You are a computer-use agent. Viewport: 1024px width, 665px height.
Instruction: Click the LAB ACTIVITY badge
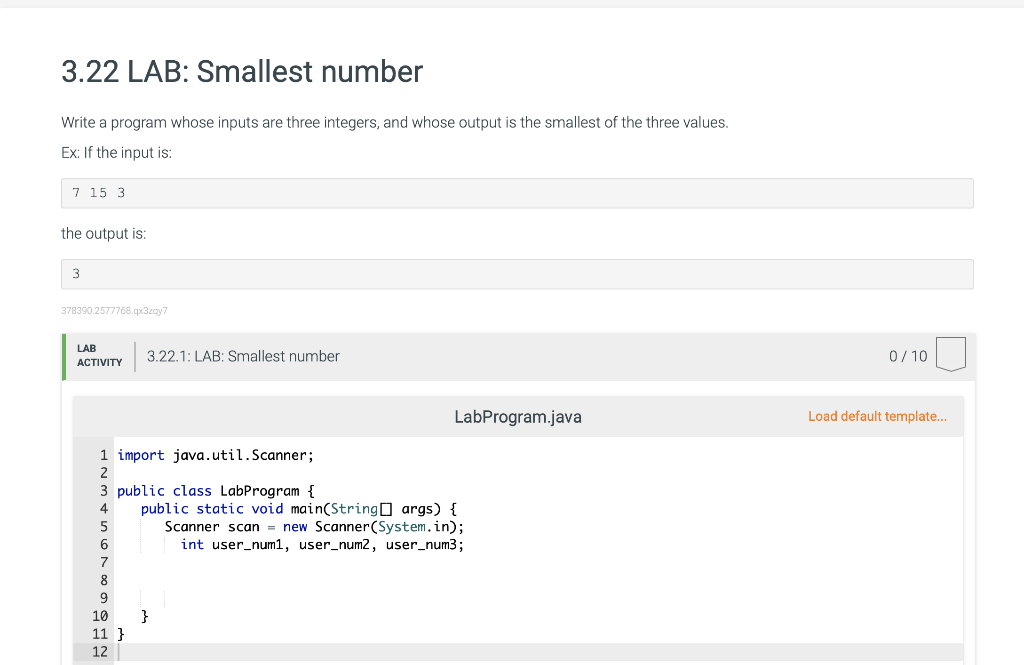(x=99, y=356)
